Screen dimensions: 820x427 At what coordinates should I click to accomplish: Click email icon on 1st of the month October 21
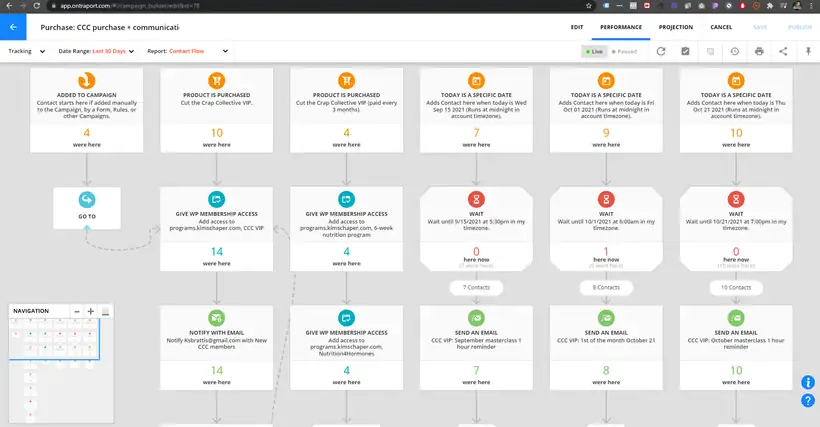pyautogui.click(x=606, y=318)
